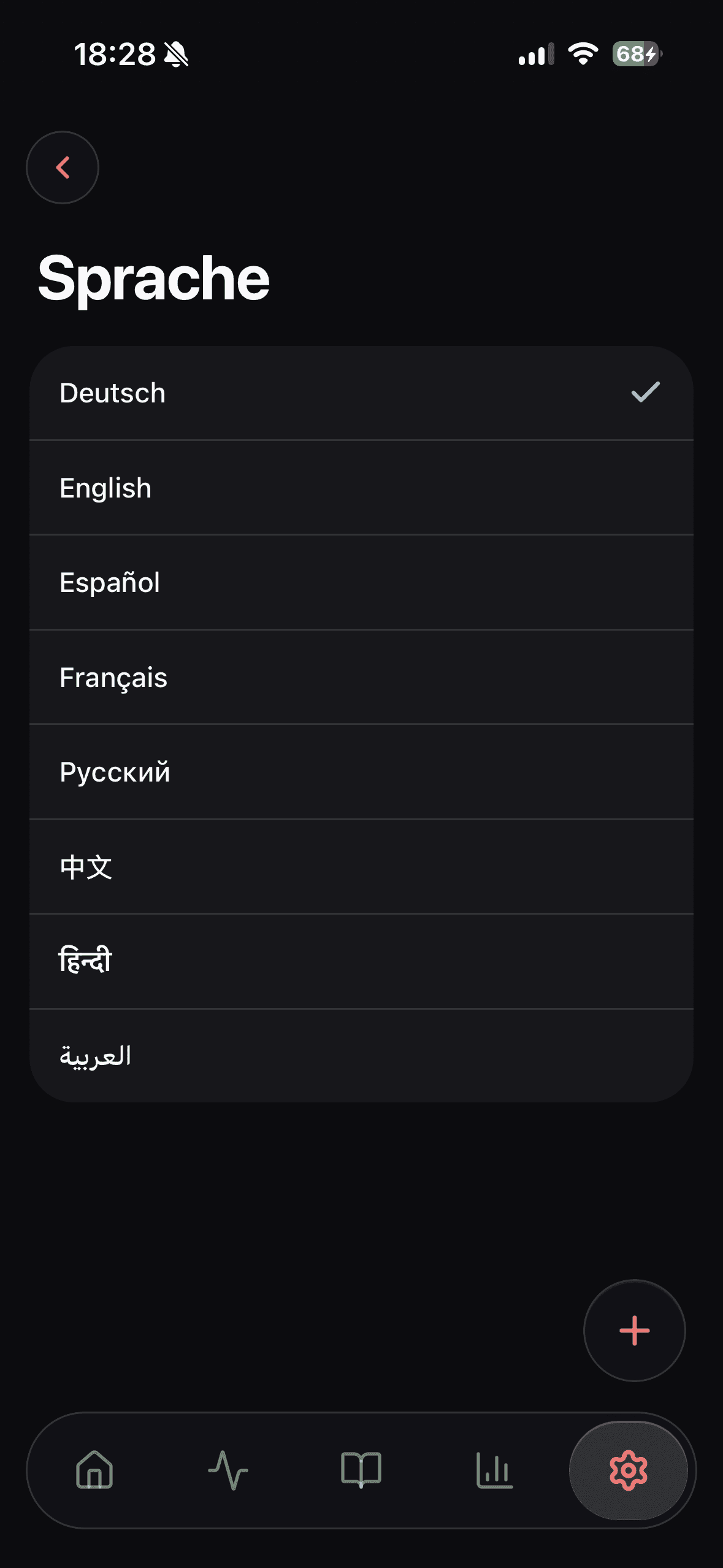
Task: Tap the Sprache page heading
Action: pos(154,279)
